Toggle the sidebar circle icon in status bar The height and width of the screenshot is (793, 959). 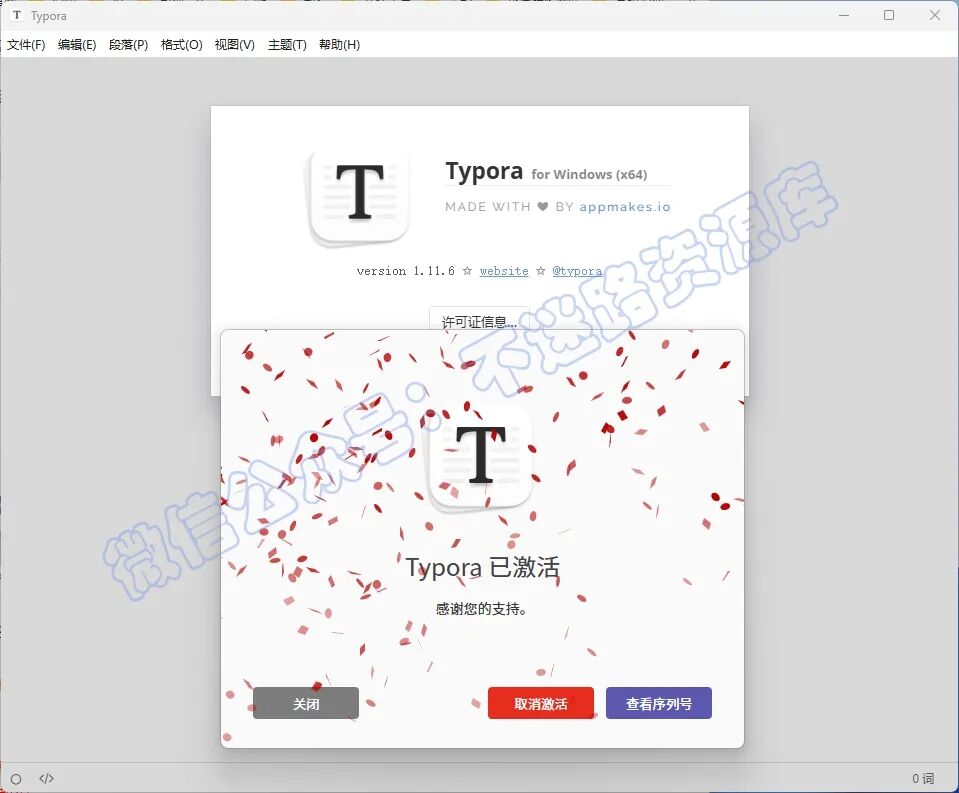click(16, 779)
